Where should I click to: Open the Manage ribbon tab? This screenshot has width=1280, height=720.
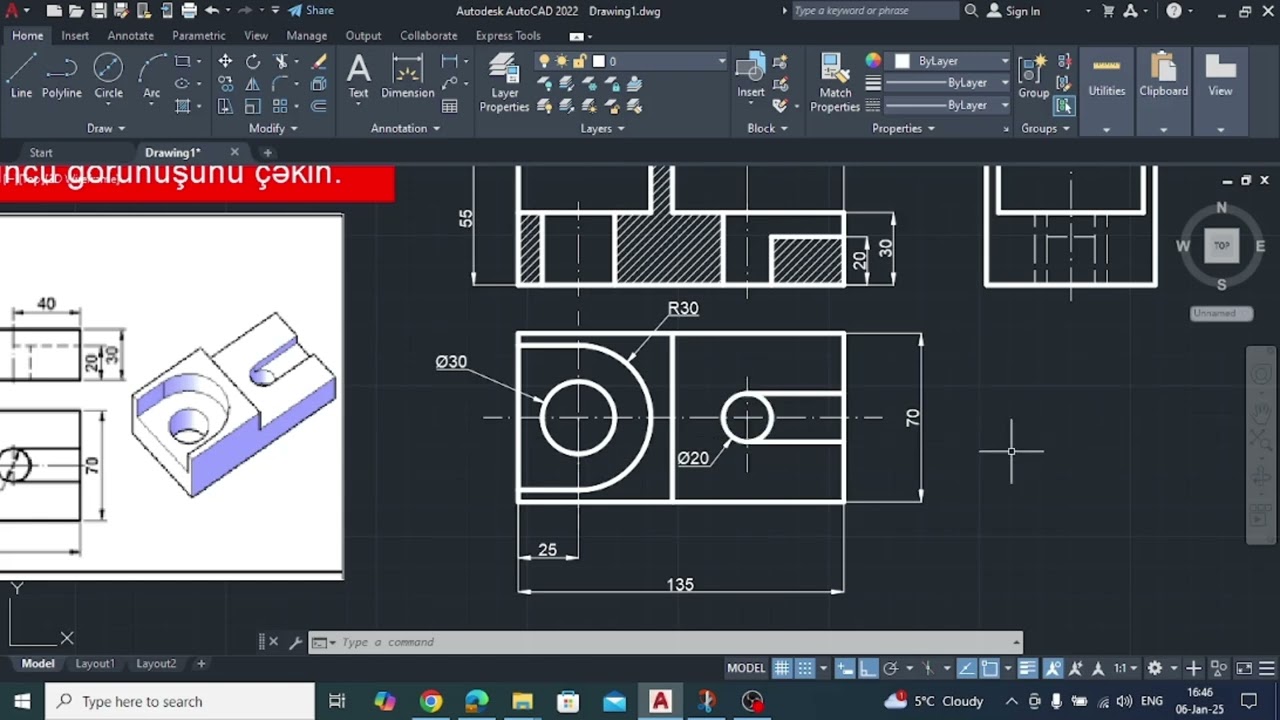(307, 35)
